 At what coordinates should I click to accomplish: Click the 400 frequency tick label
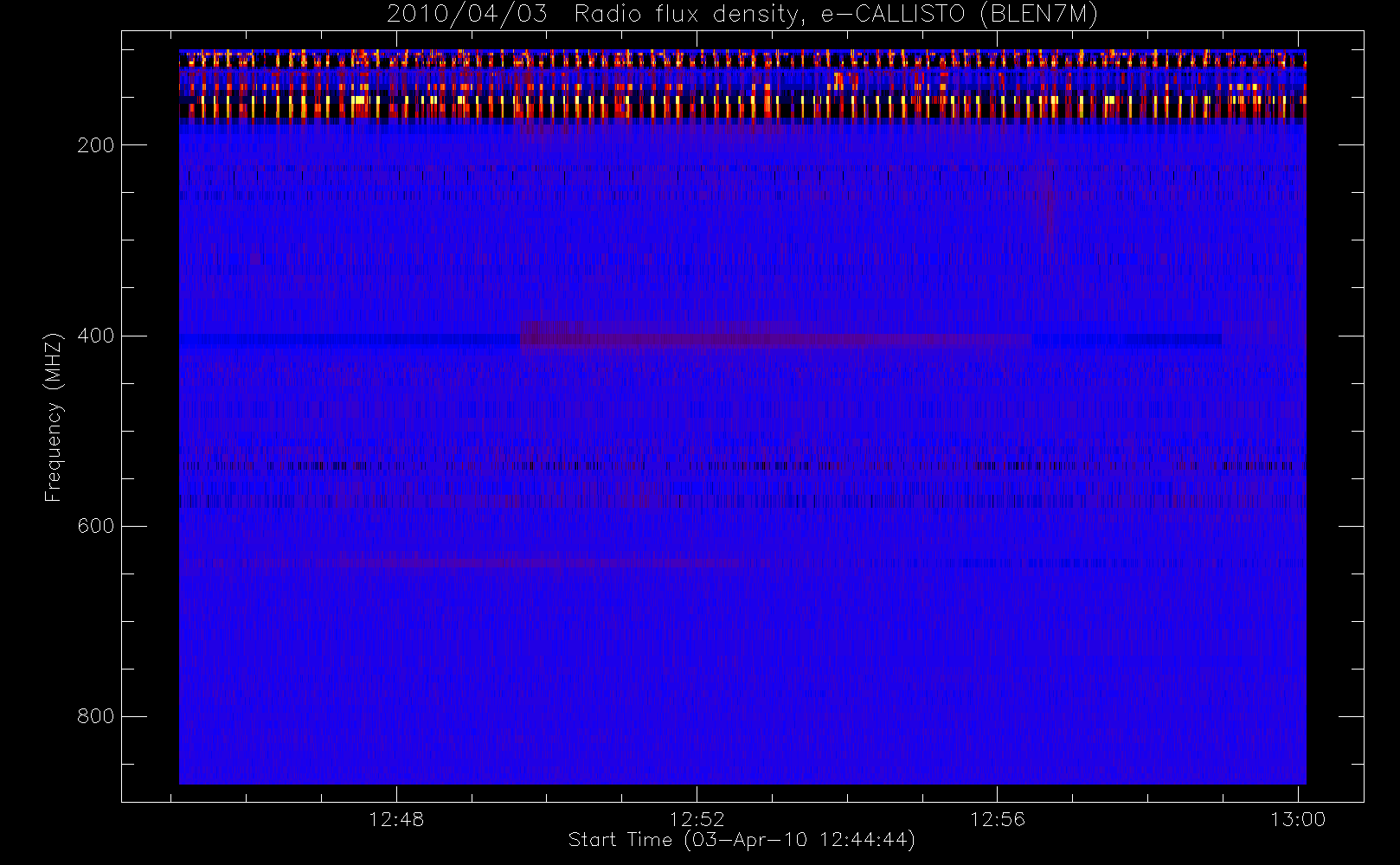(x=96, y=336)
